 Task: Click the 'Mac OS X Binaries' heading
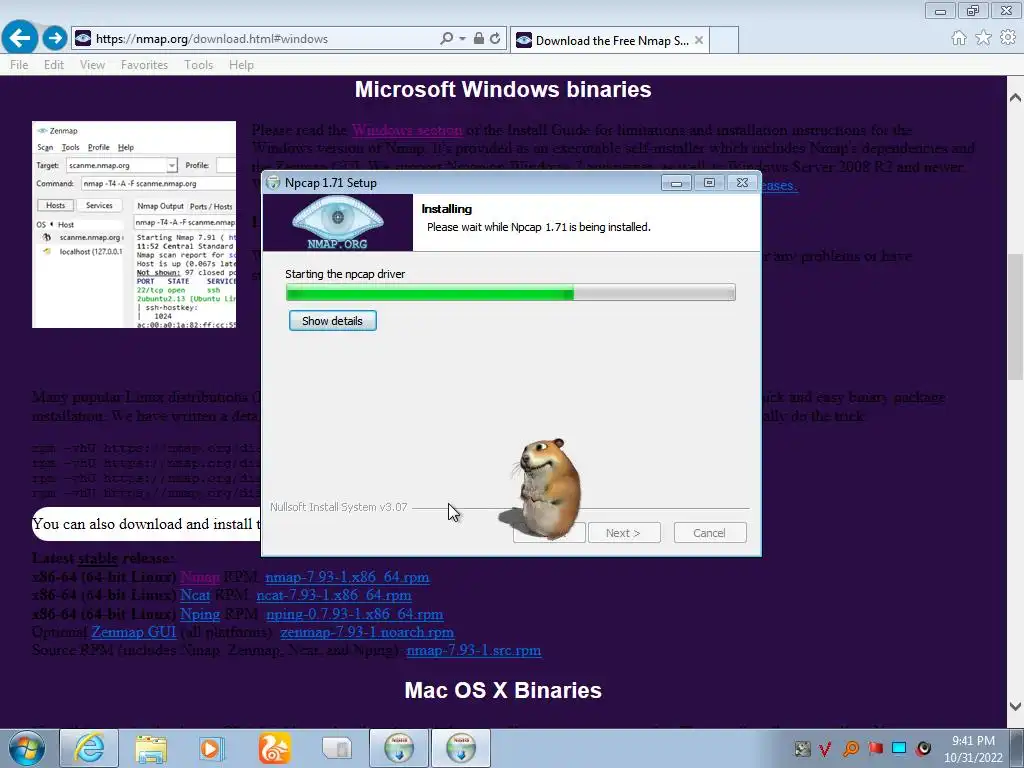pyautogui.click(x=503, y=690)
